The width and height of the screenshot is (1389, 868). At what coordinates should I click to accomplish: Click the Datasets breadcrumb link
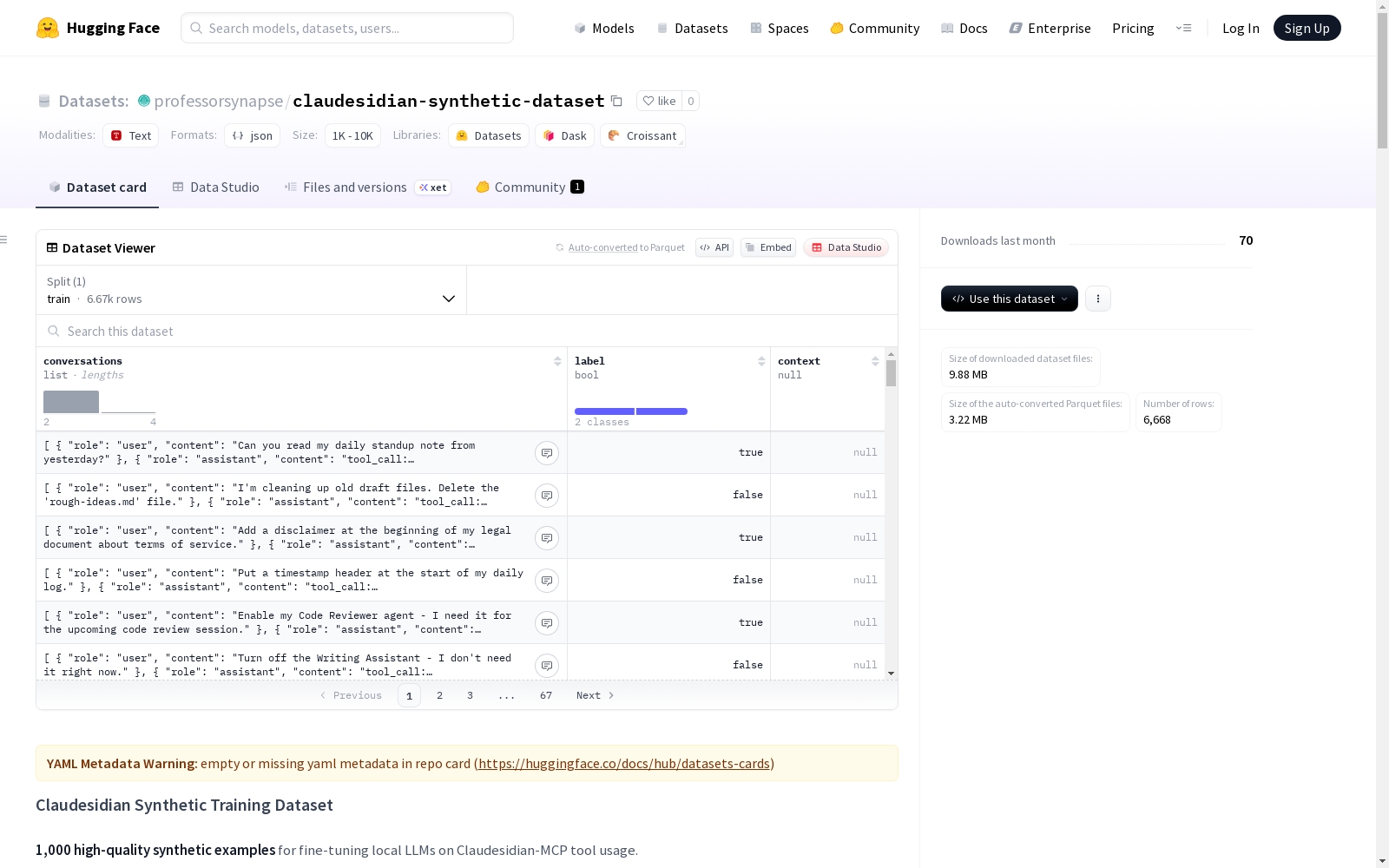click(x=94, y=101)
